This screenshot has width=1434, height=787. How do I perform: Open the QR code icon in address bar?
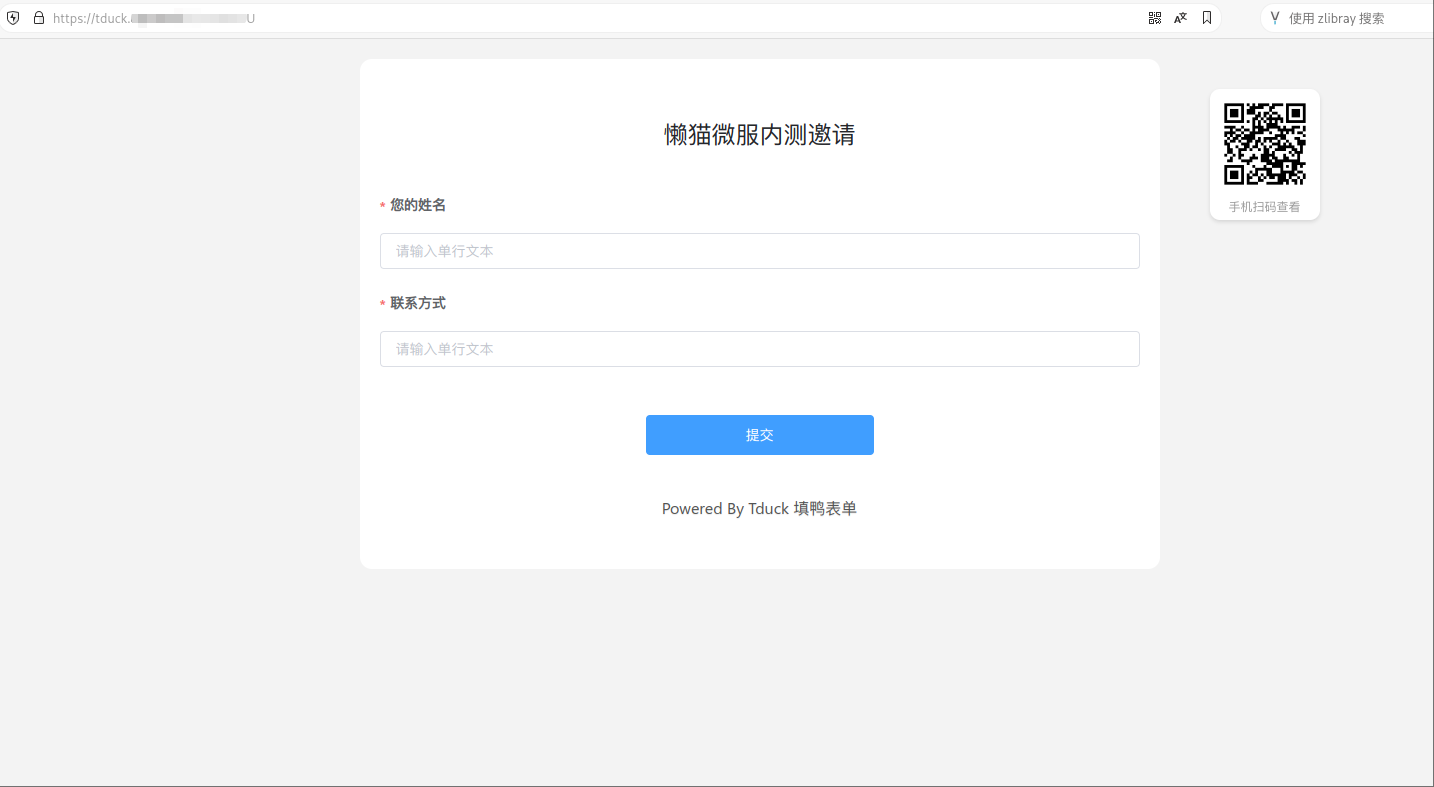tap(1155, 18)
